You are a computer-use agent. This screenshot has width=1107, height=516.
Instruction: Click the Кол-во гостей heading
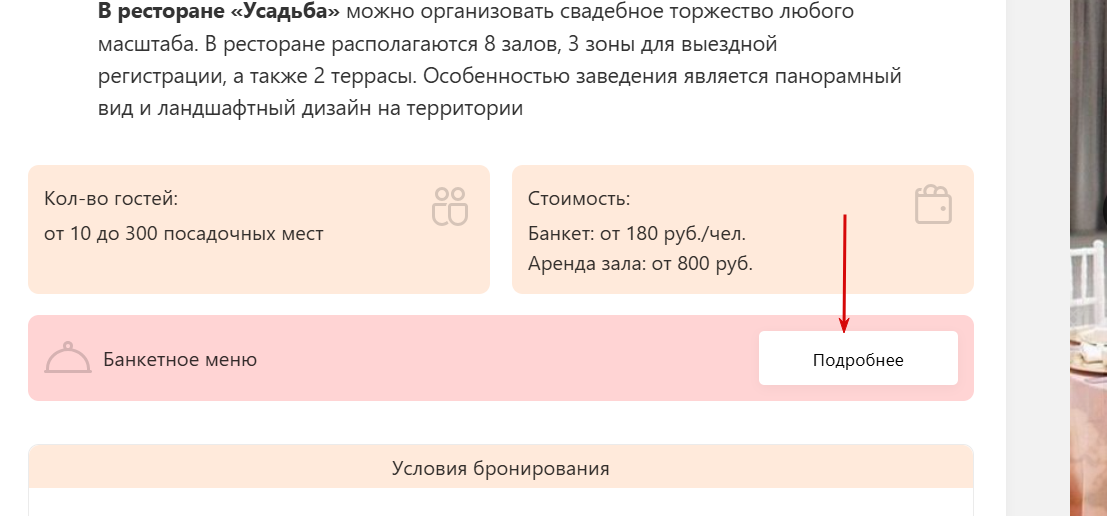pos(111,199)
